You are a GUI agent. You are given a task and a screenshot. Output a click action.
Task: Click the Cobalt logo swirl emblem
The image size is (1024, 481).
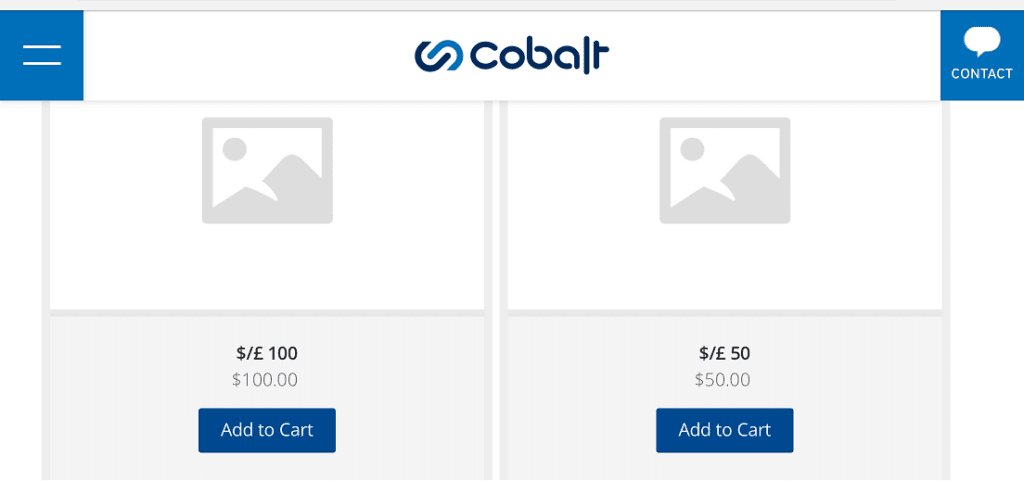click(439, 56)
